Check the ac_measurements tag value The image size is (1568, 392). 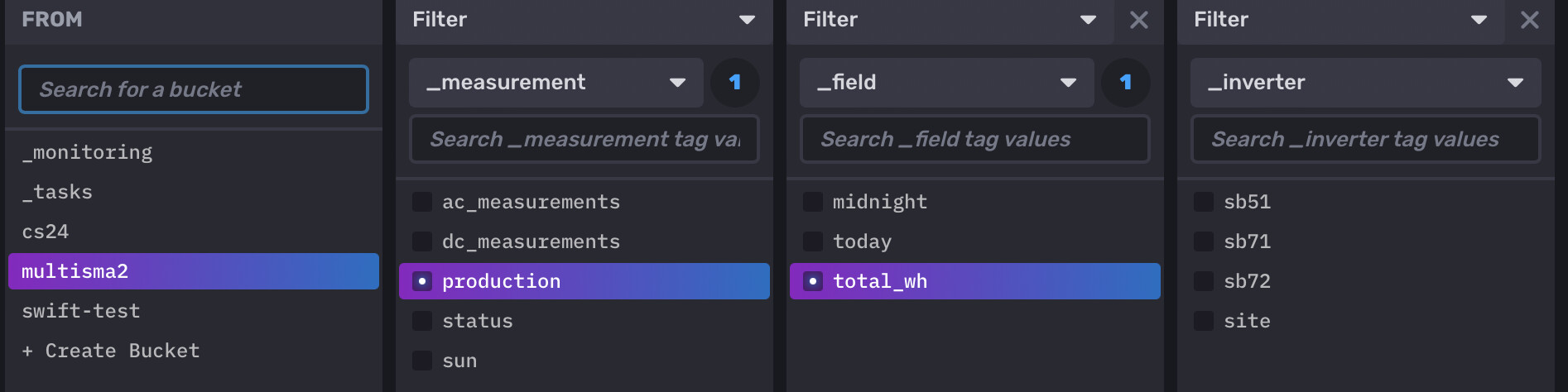pyautogui.click(x=422, y=202)
